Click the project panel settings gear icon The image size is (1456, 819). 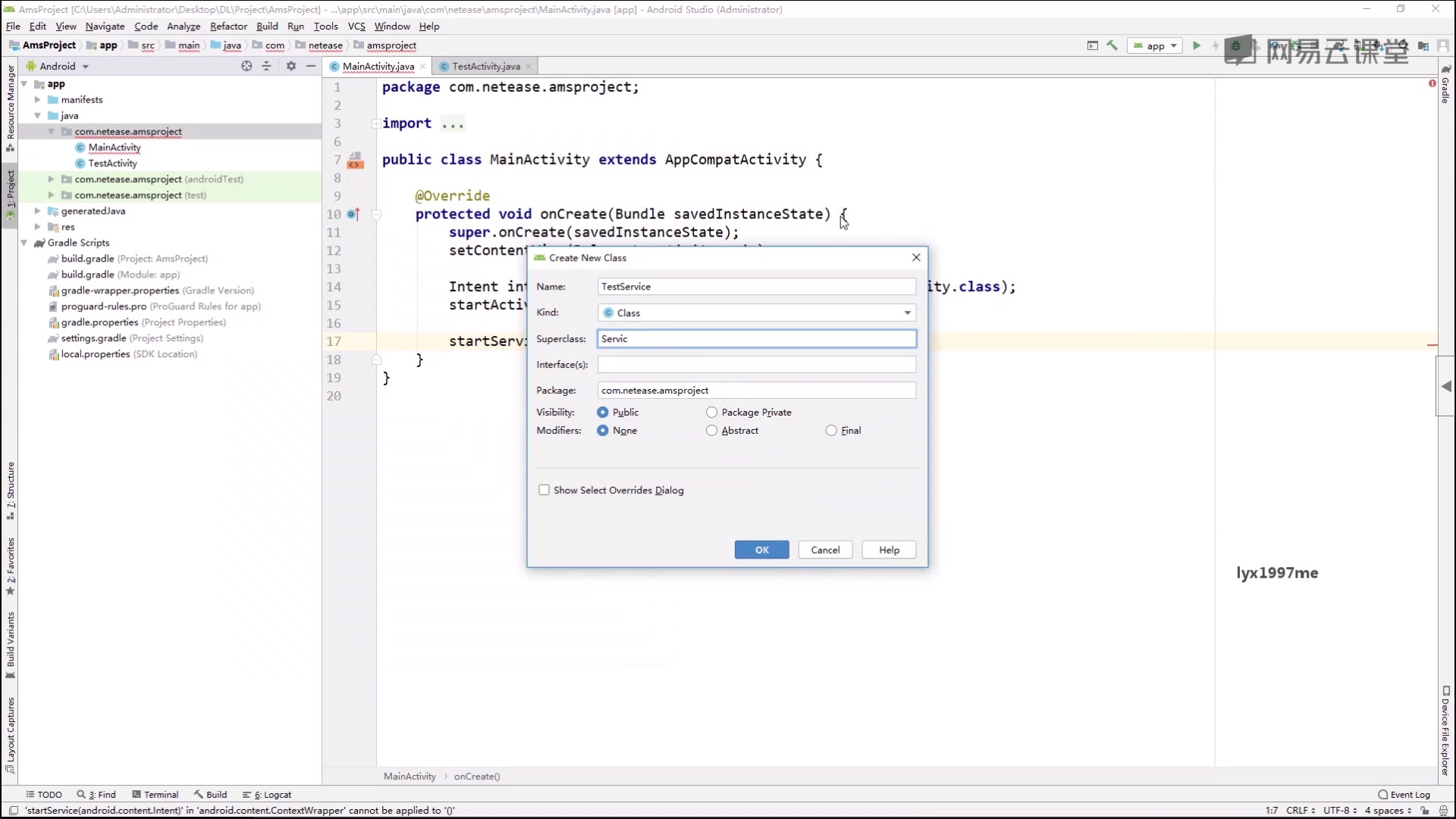click(291, 66)
